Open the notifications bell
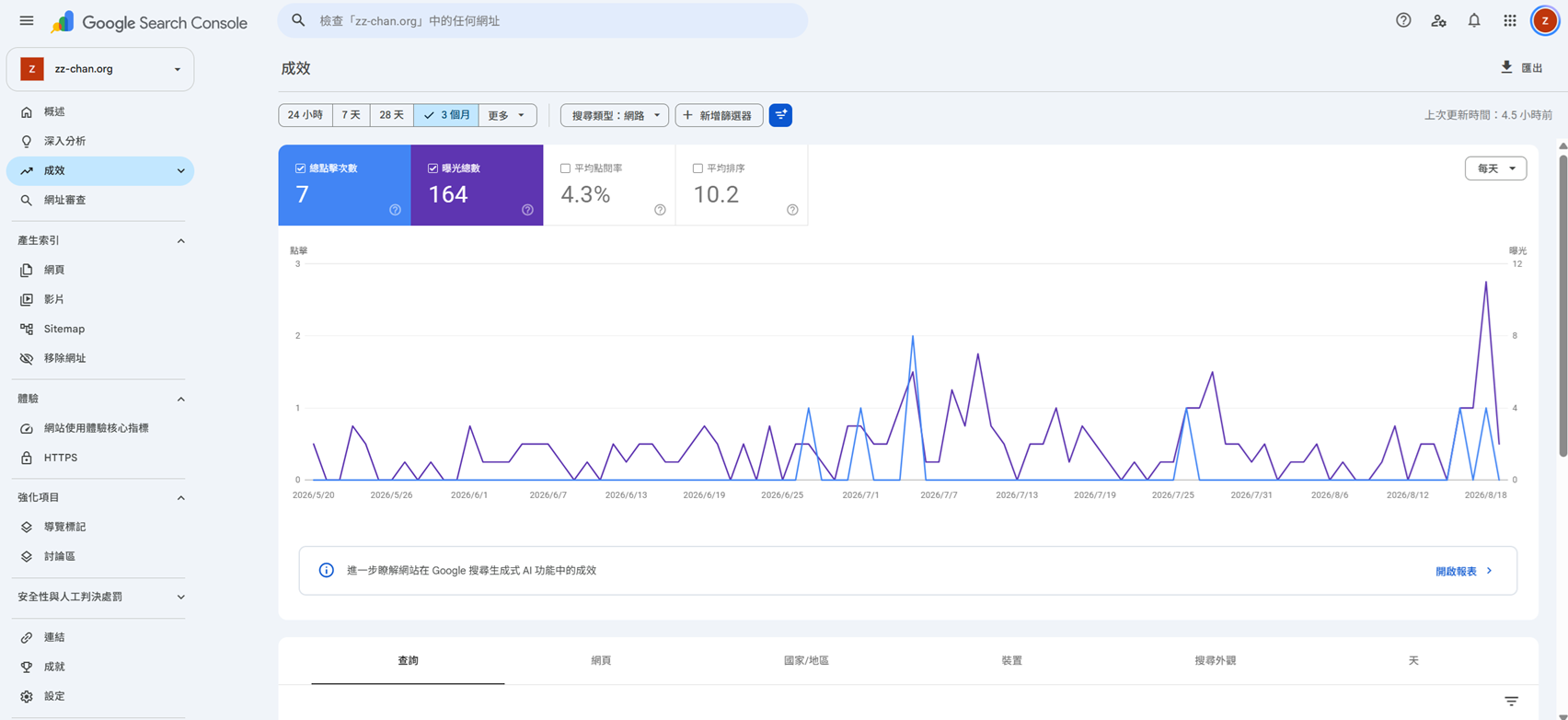The height and width of the screenshot is (720, 1568). coord(1474,20)
